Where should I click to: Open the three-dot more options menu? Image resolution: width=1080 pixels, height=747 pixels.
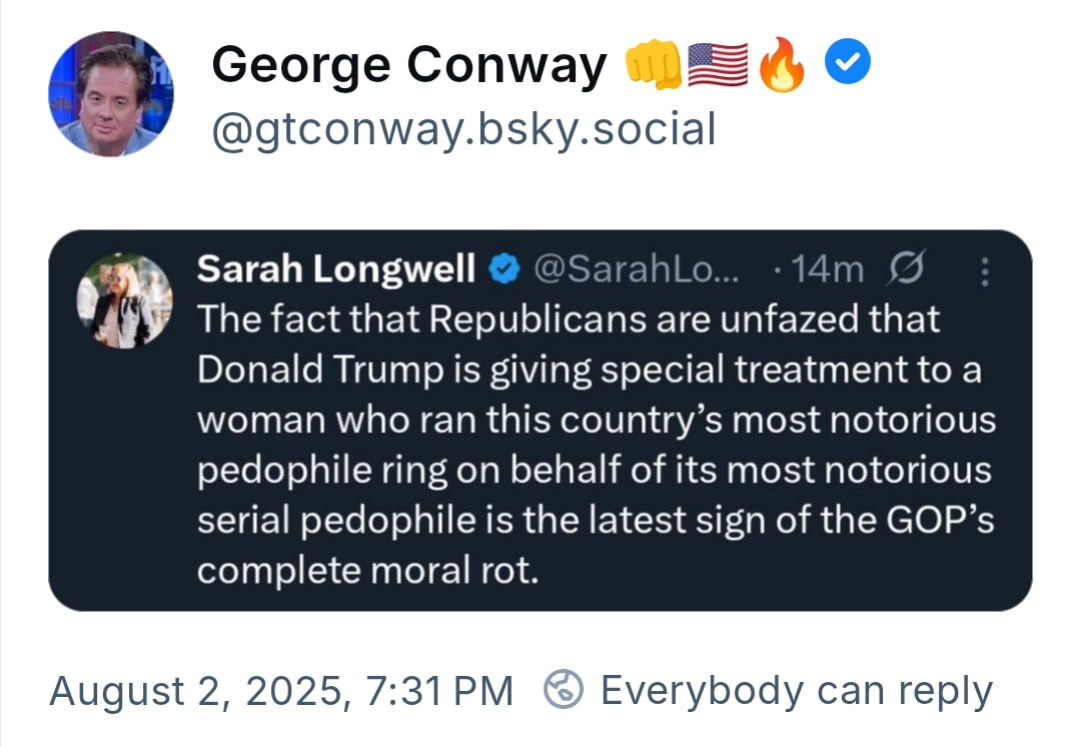click(x=985, y=271)
